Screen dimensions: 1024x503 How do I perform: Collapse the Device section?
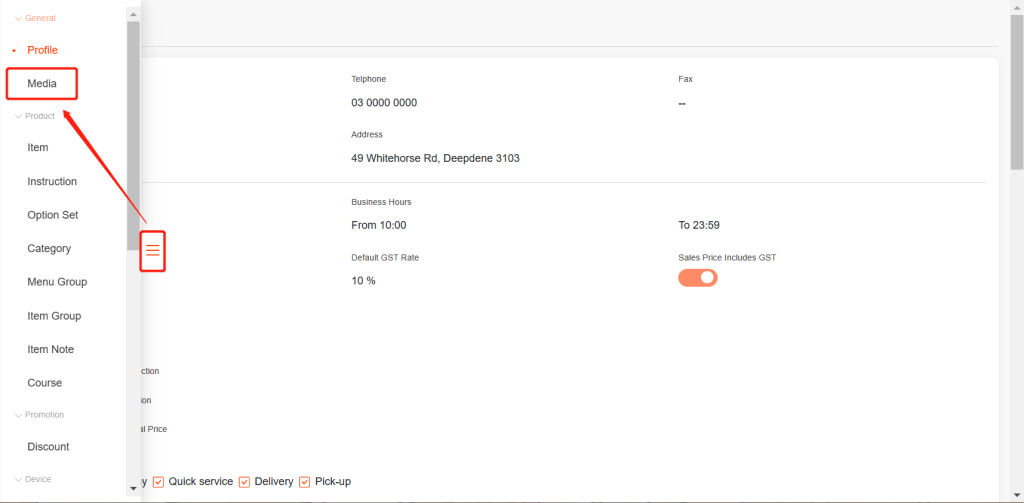click(33, 480)
